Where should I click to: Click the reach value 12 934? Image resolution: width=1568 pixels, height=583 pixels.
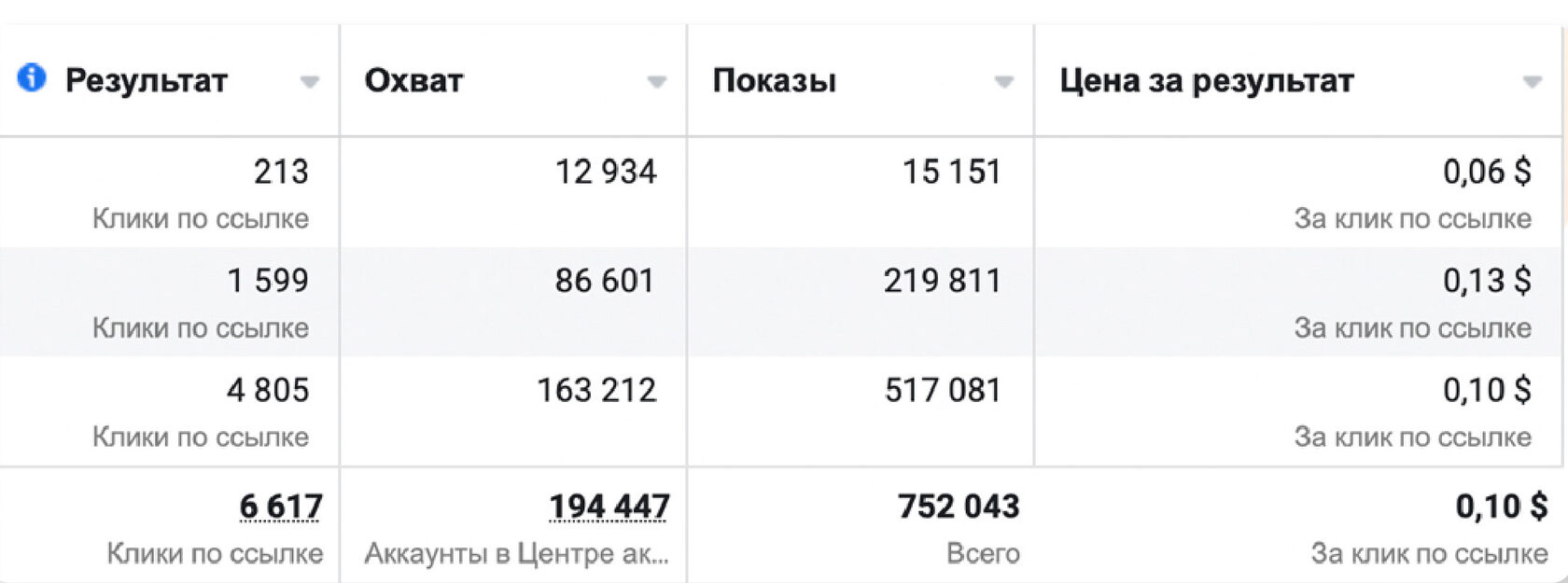606,172
